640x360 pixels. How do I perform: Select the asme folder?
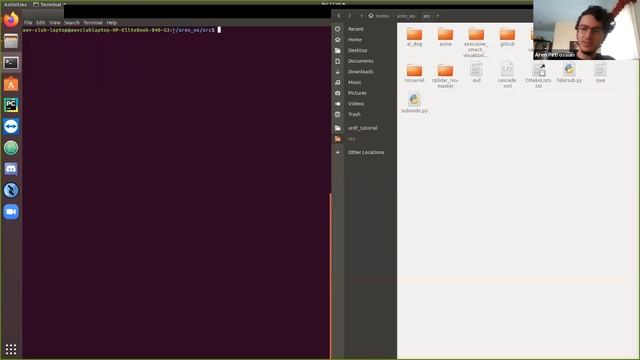click(x=445, y=37)
